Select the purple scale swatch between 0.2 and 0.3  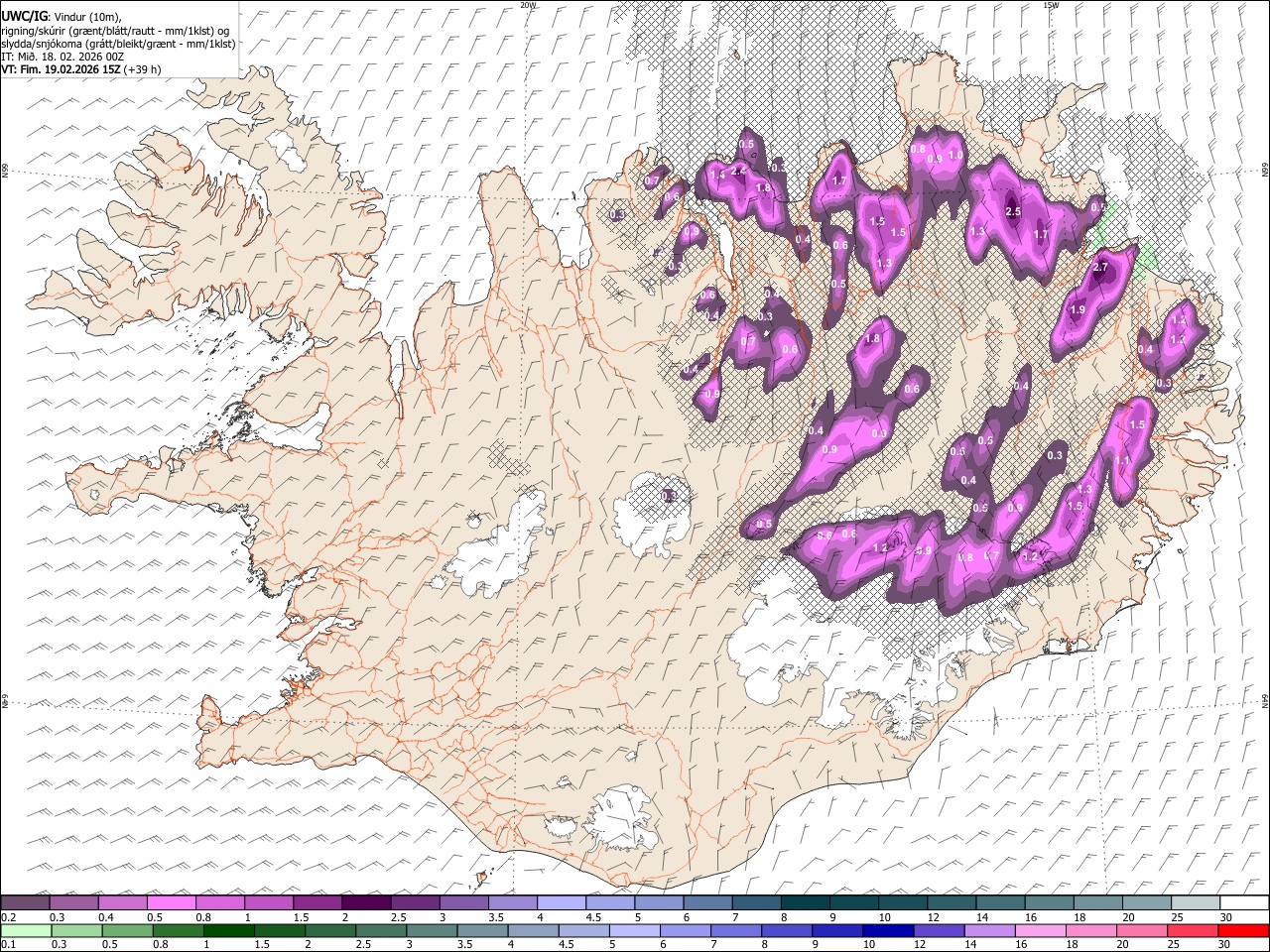[25, 903]
